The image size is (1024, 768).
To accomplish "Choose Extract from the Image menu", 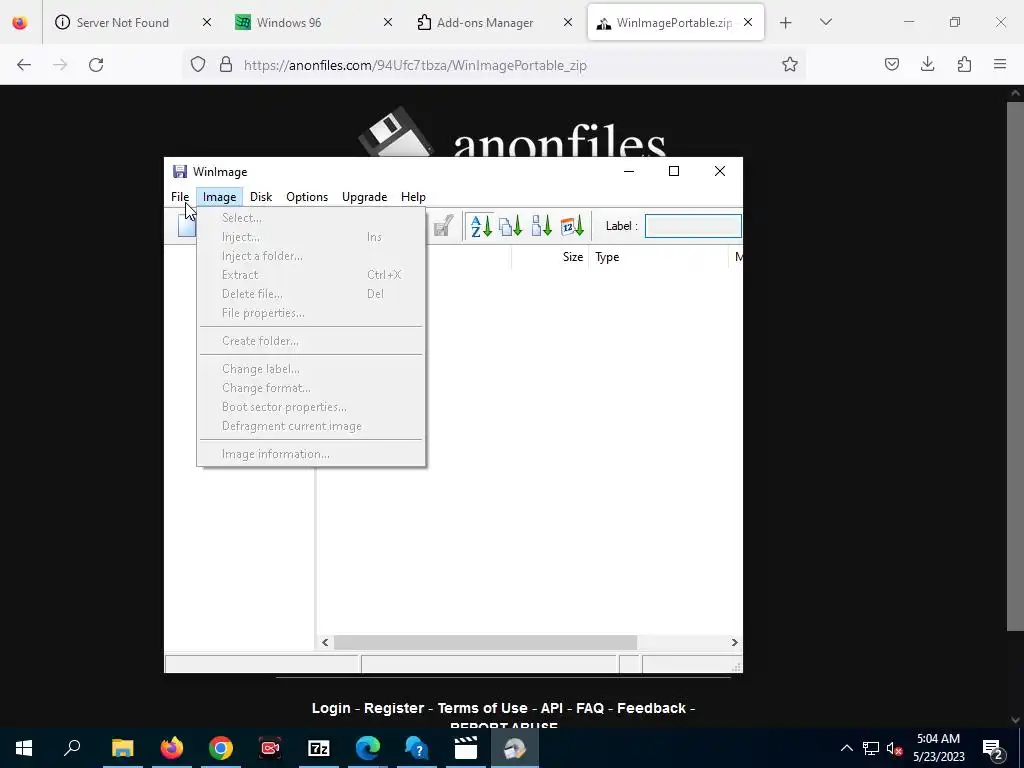I will (x=312, y=275).
